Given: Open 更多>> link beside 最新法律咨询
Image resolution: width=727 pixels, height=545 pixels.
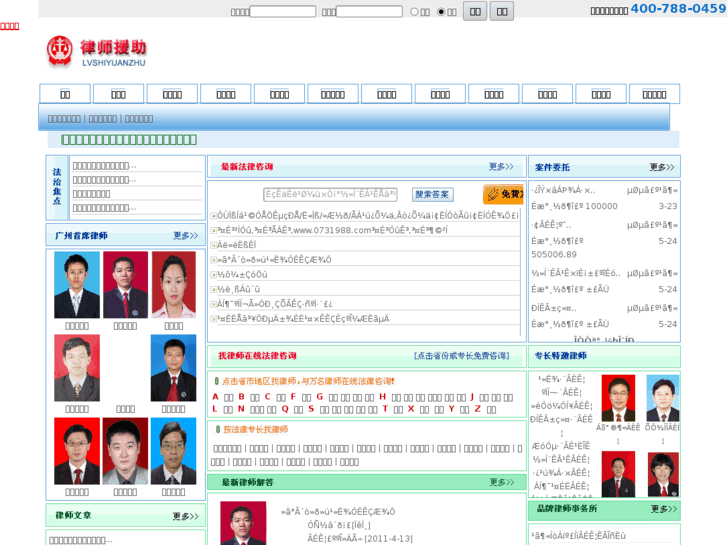Looking at the screenshot, I should [x=501, y=167].
